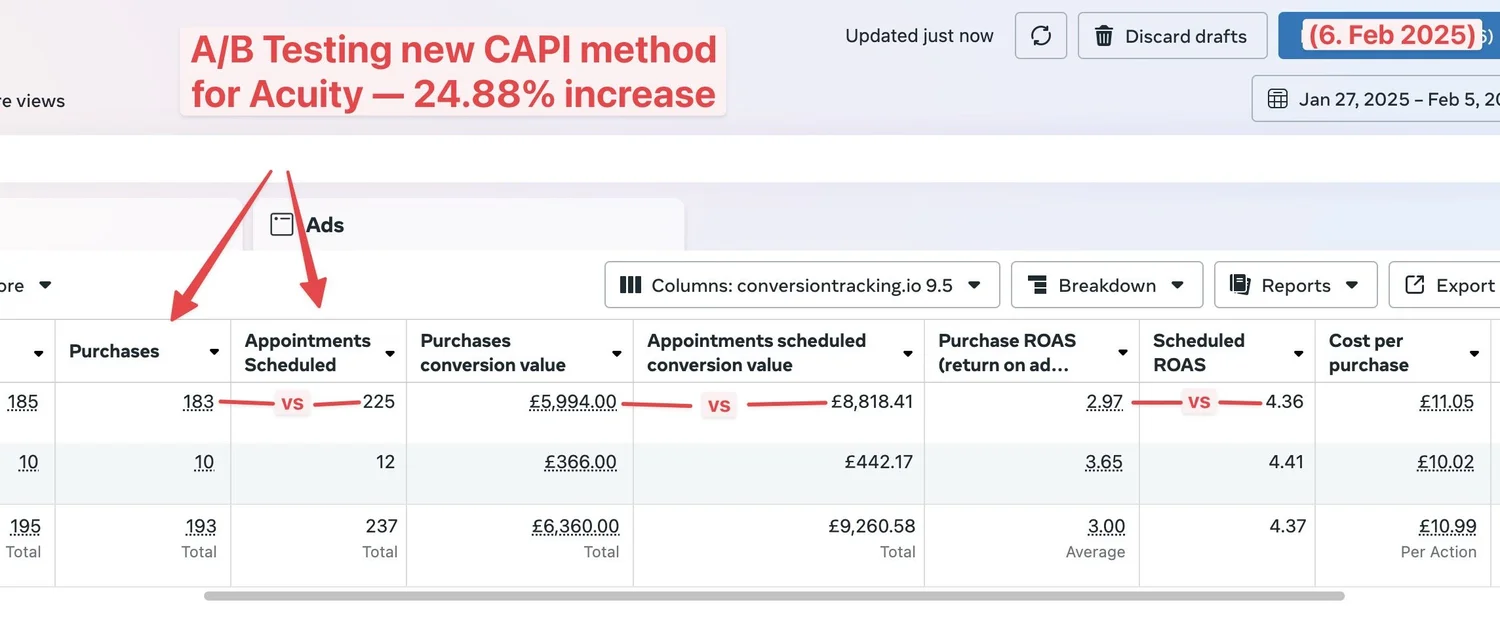Click the refresh data icon
1500x644 pixels.
1040,35
